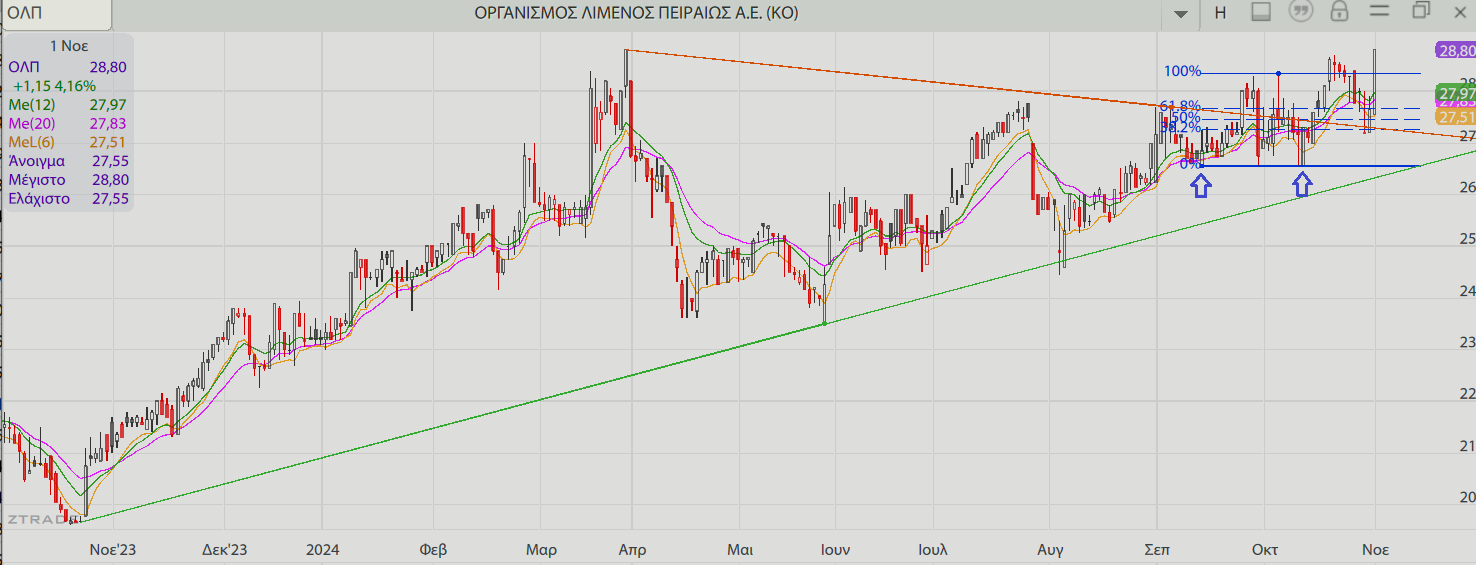The image size is (1476, 565).
Task: Click the '1 Νοε' date in info panel
Action: click(x=70, y=46)
